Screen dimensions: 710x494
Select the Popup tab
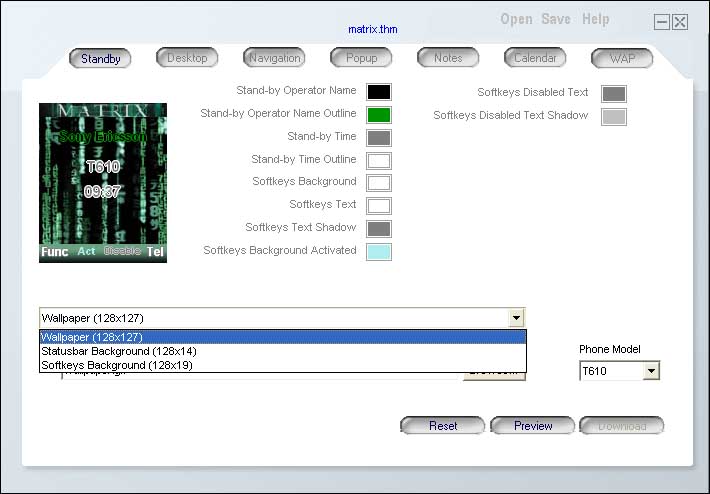coord(361,58)
